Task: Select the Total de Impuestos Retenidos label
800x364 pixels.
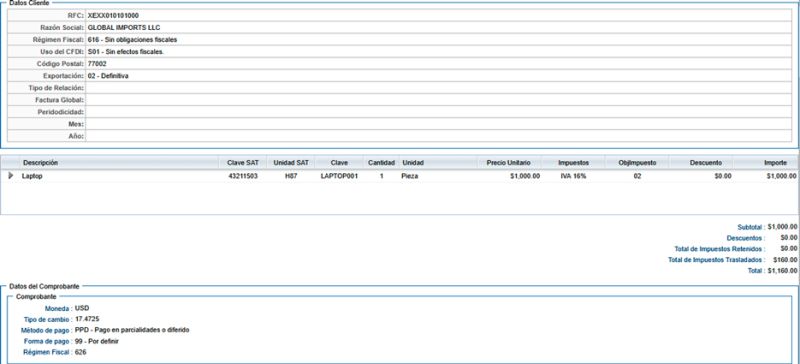Action: [719, 249]
